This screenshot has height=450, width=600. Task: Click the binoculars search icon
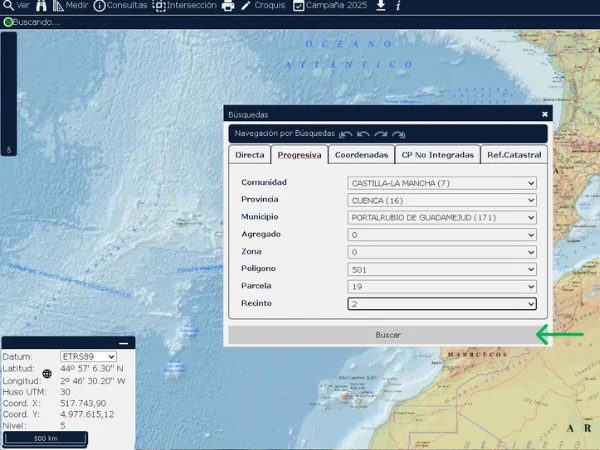point(41,6)
